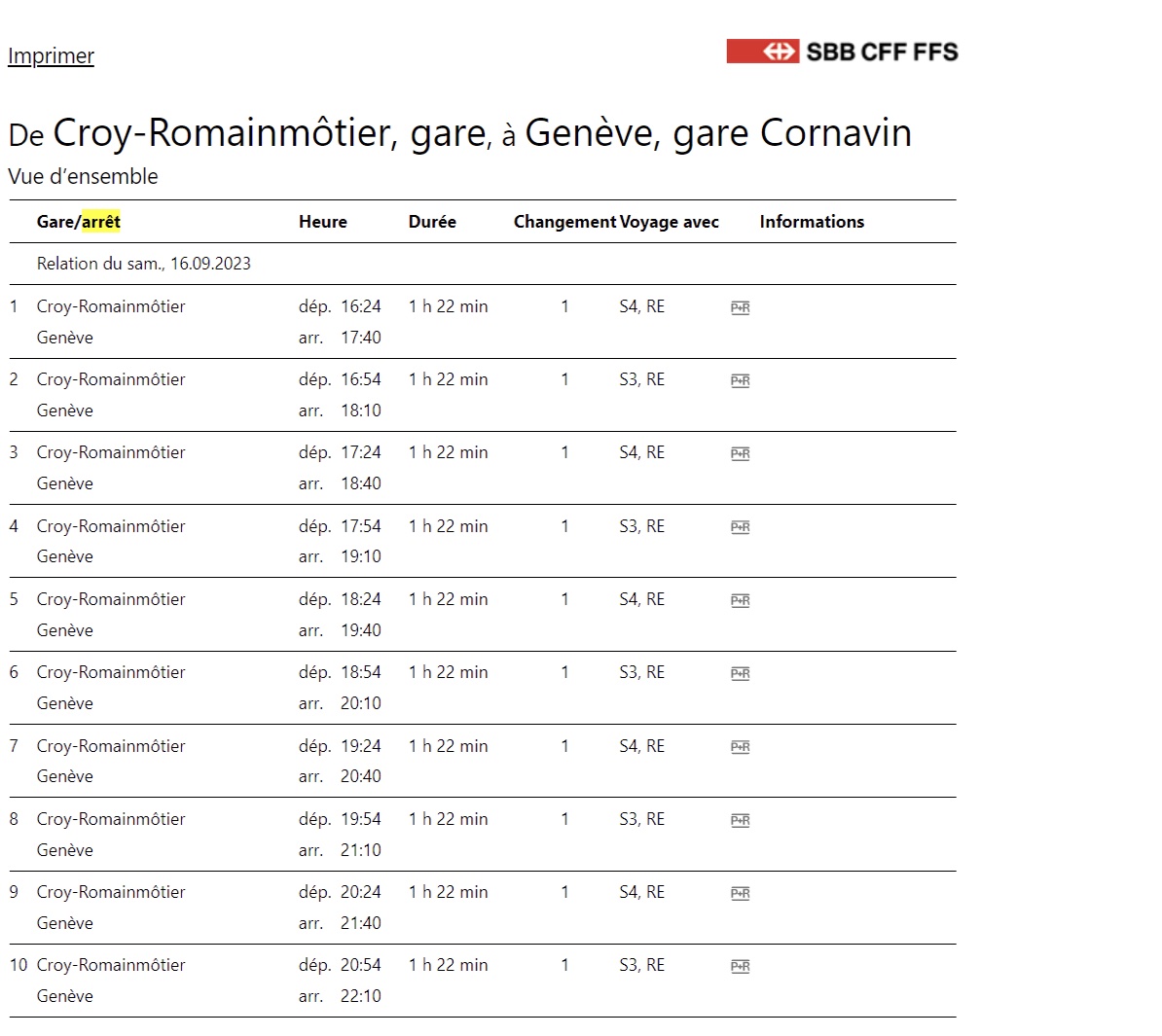The height and width of the screenshot is (1036, 1162).
Task: Click P+R icon for 18:24 departure
Action: click(740, 601)
